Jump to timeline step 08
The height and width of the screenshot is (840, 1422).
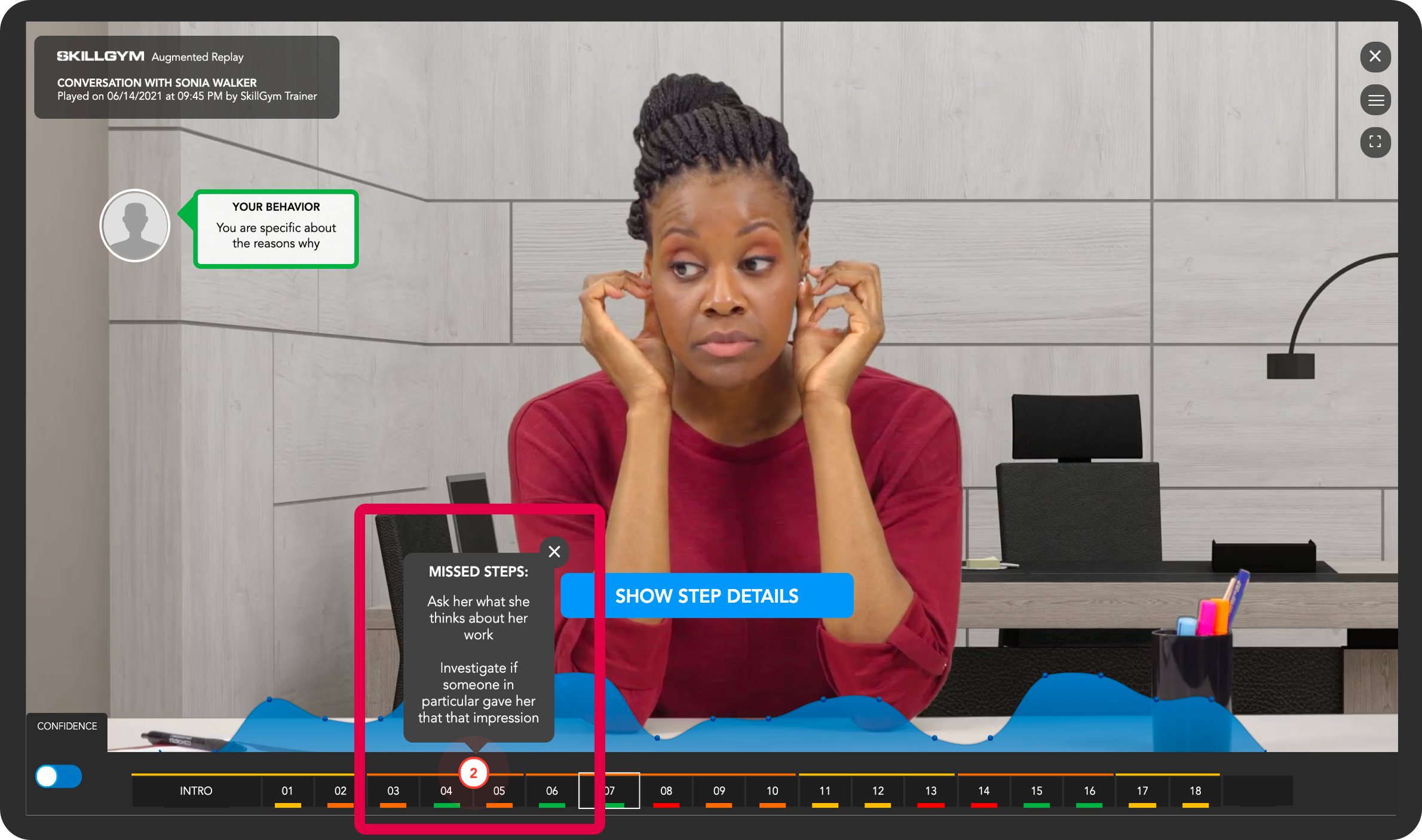coord(666,791)
